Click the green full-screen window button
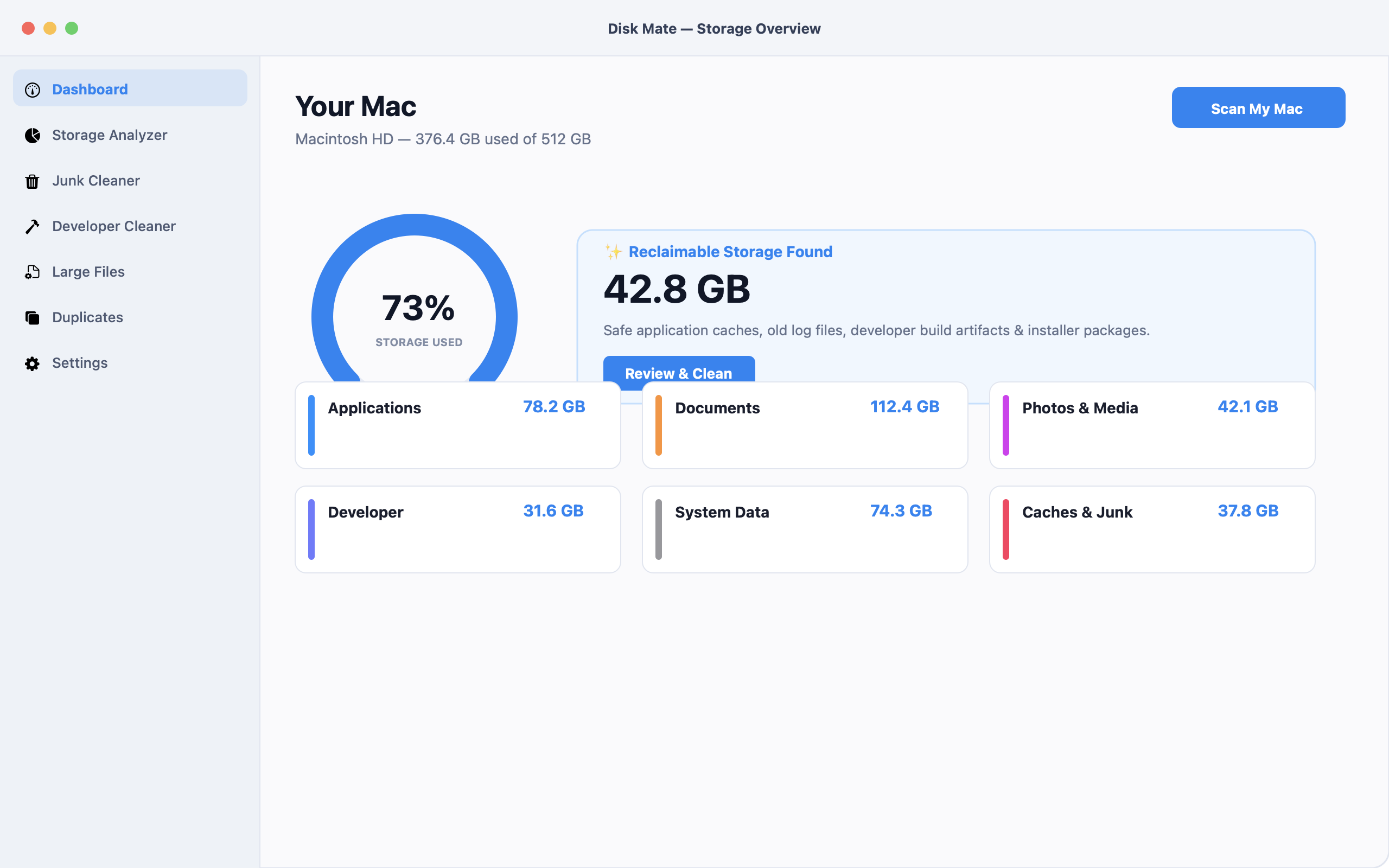 point(72,28)
